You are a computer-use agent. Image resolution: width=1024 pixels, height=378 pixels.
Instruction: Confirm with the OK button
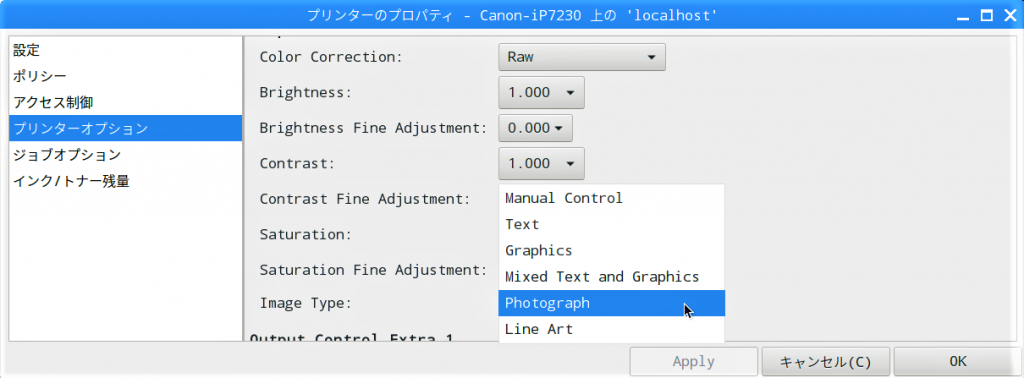pyautogui.click(x=958, y=361)
